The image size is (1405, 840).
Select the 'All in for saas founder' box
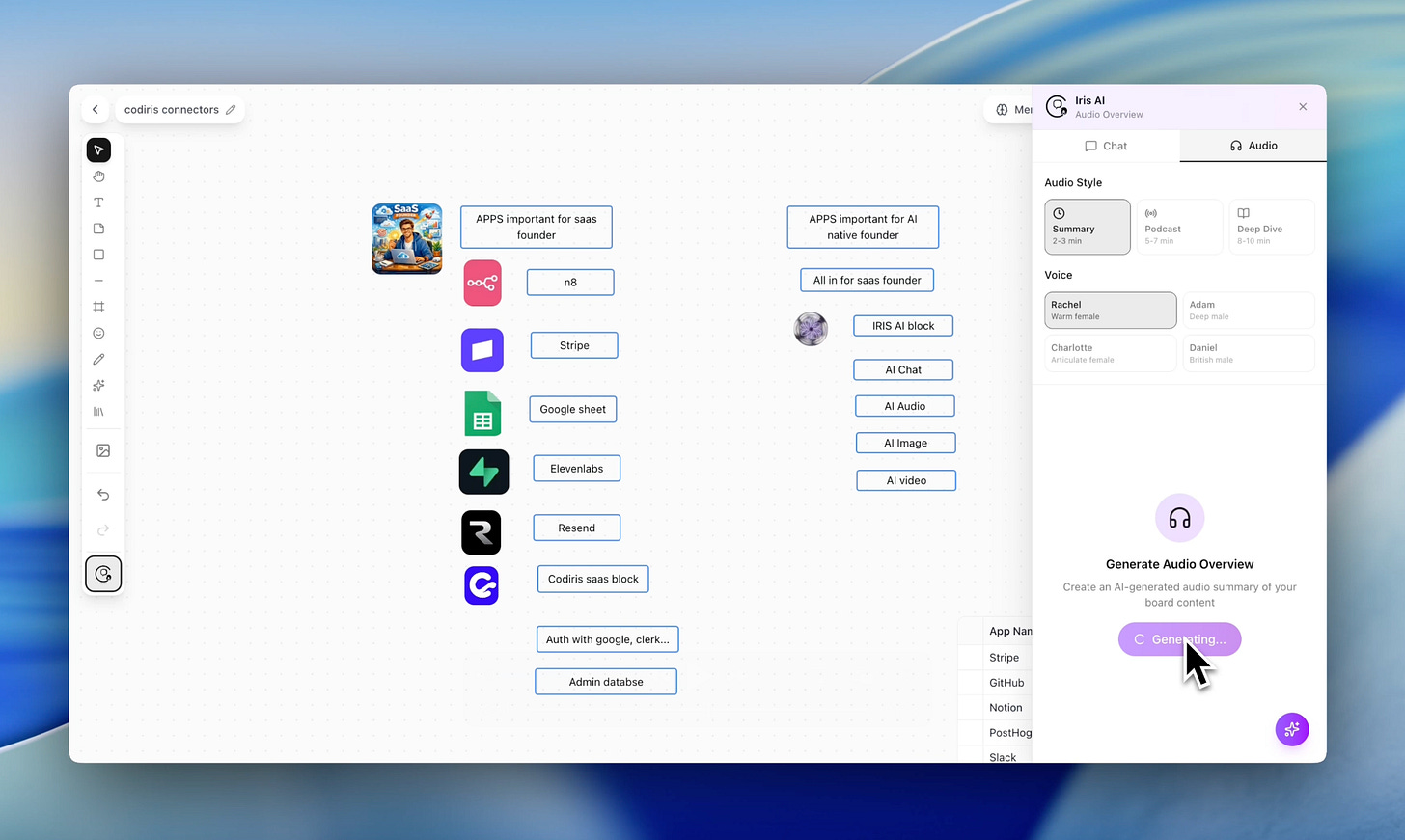click(x=868, y=280)
